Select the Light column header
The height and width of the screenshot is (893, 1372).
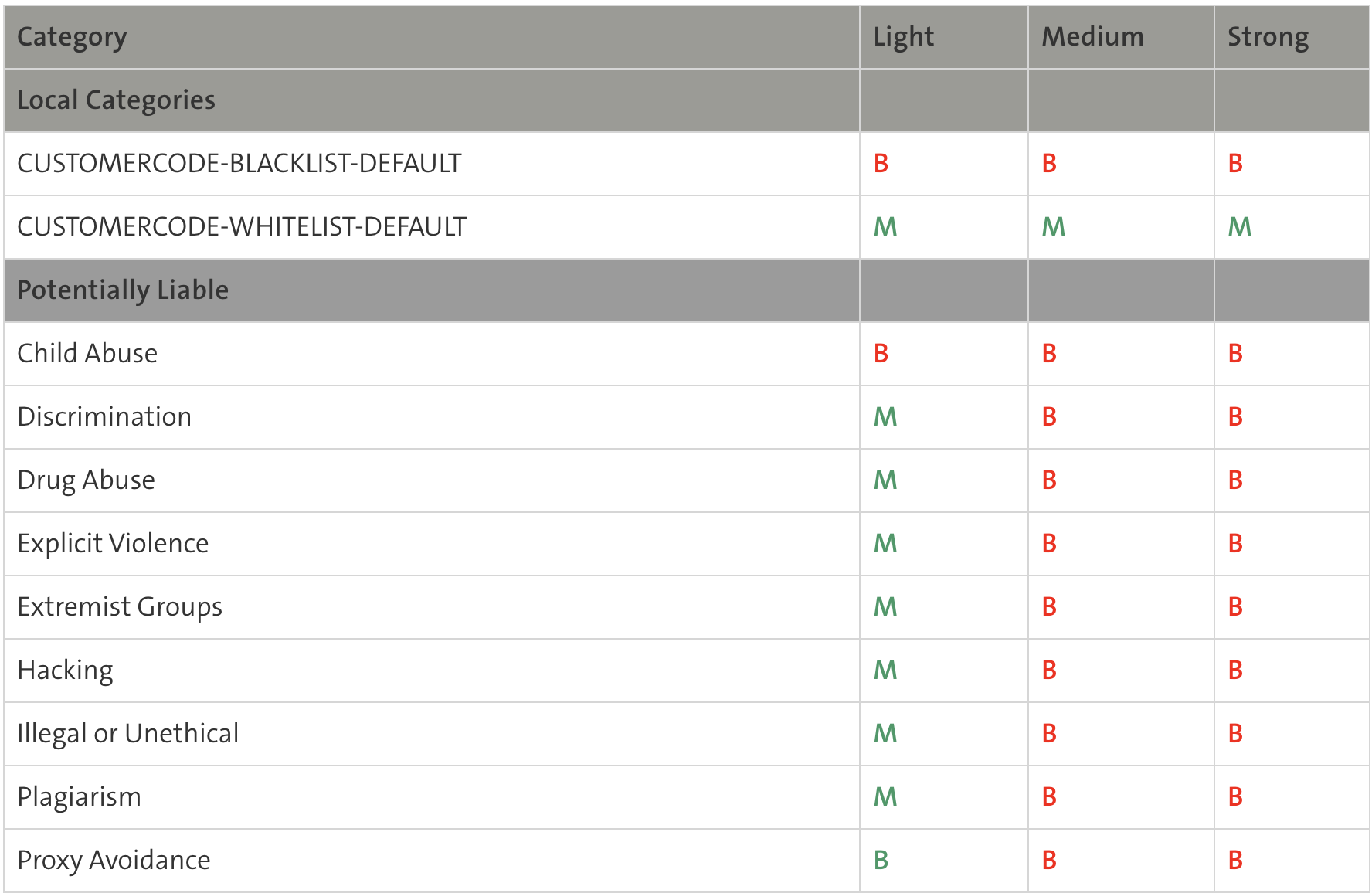coord(903,37)
